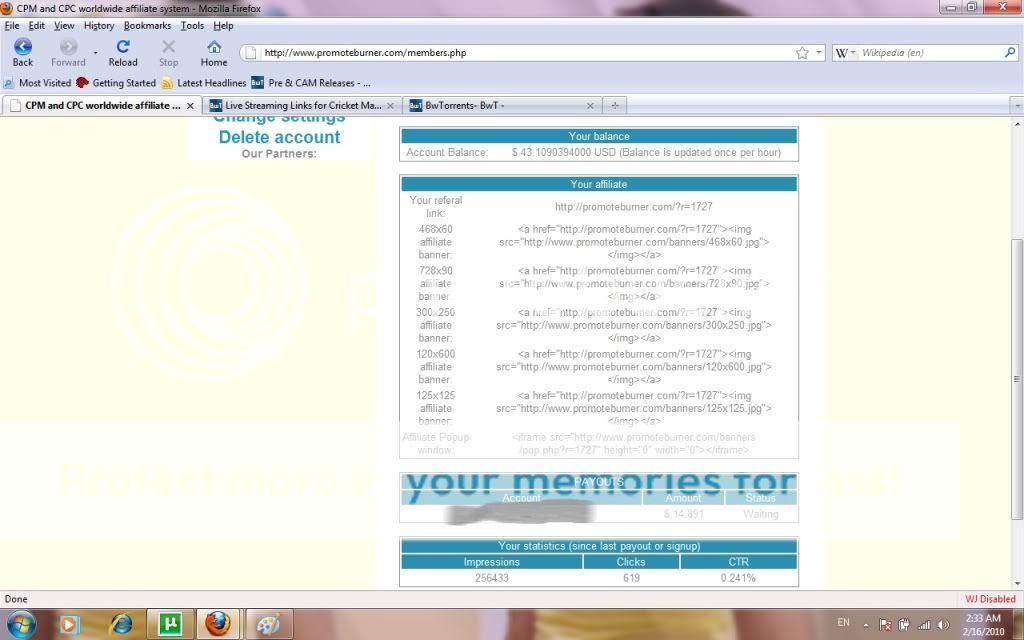Click scrollbar up arrow

click(1017, 123)
